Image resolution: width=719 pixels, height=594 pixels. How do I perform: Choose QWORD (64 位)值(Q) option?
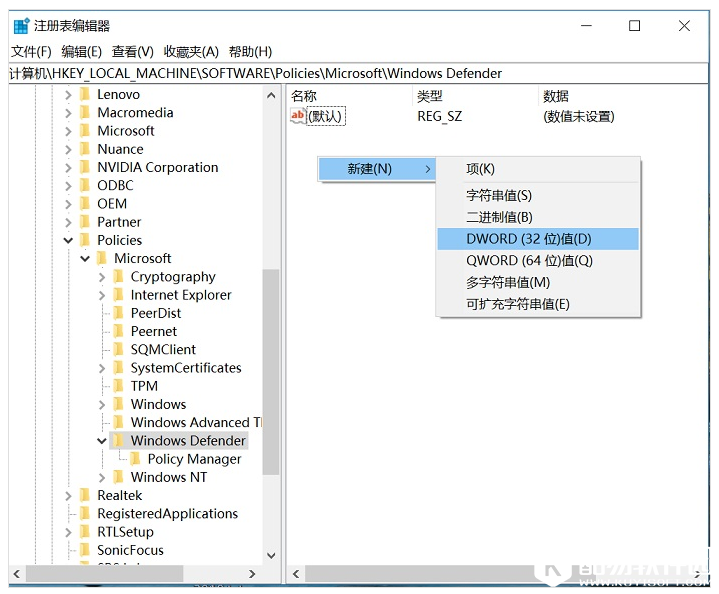(538, 261)
